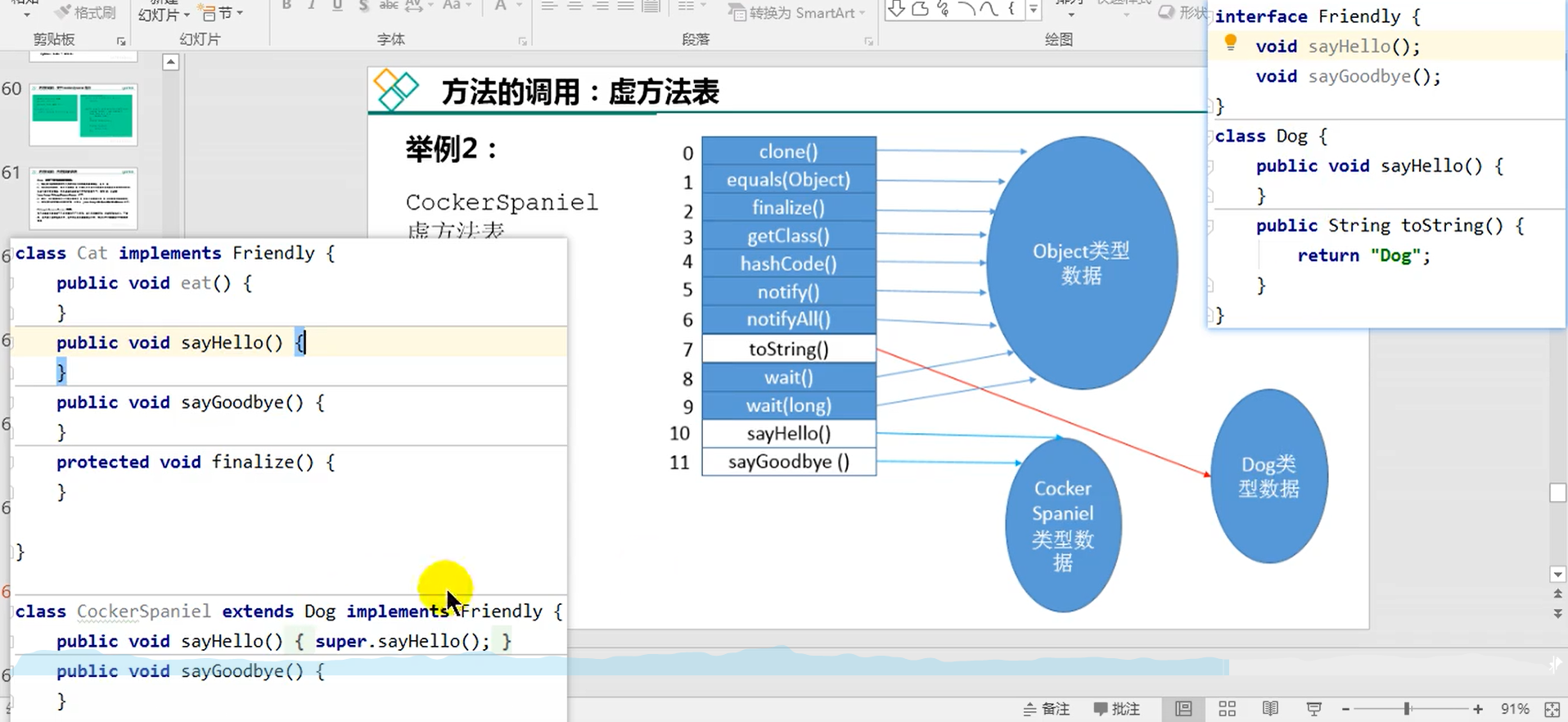The height and width of the screenshot is (722, 1568).
Task: Click the zoom slider handle
Action: point(1407,709)
